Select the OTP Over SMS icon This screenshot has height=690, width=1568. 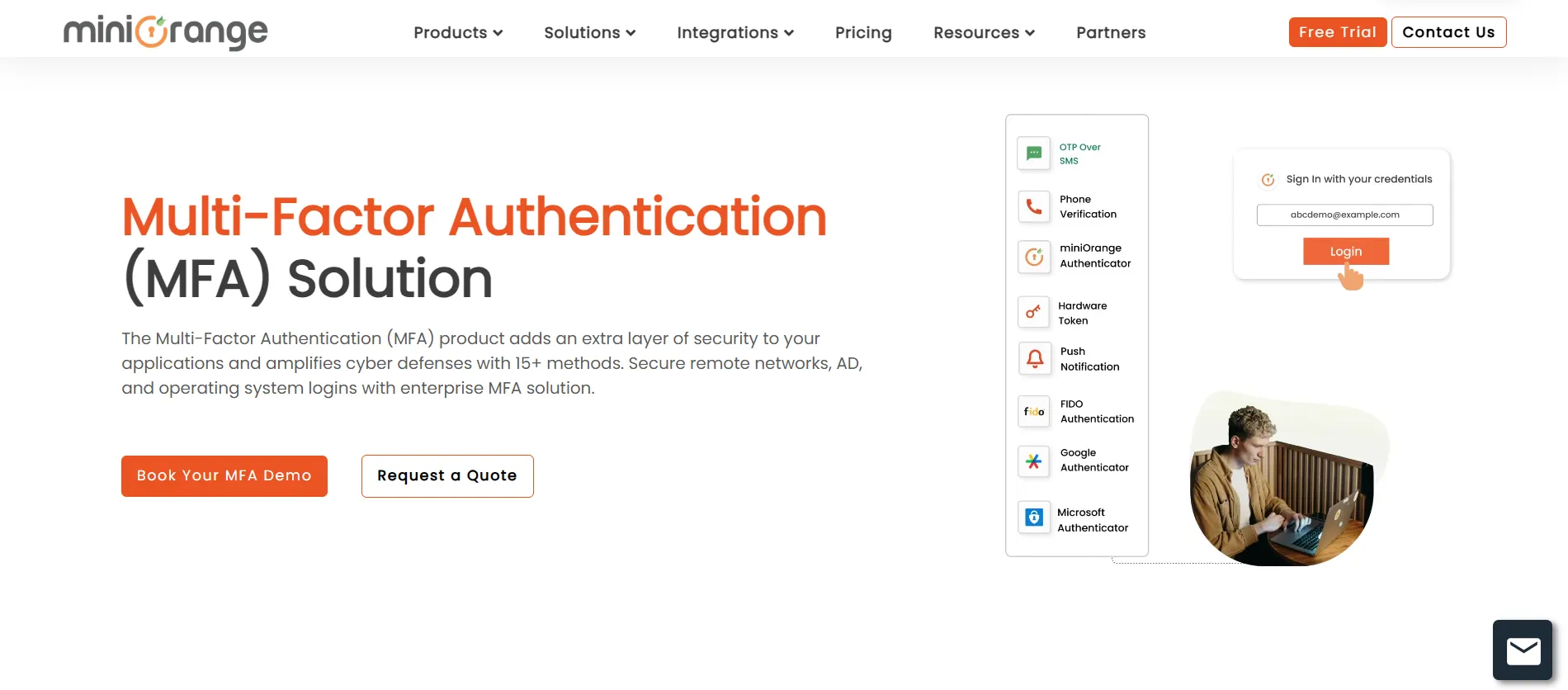point(1033,154)
